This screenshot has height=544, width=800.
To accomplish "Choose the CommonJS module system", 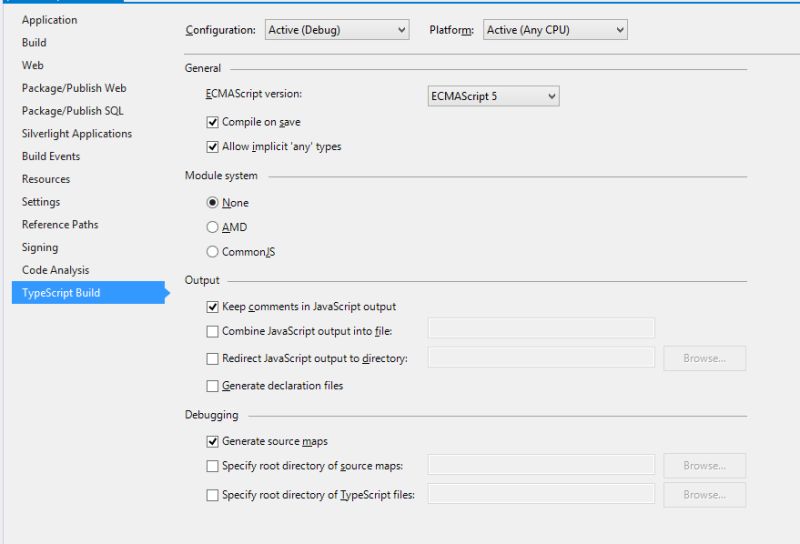I will (x=212, y=252).
